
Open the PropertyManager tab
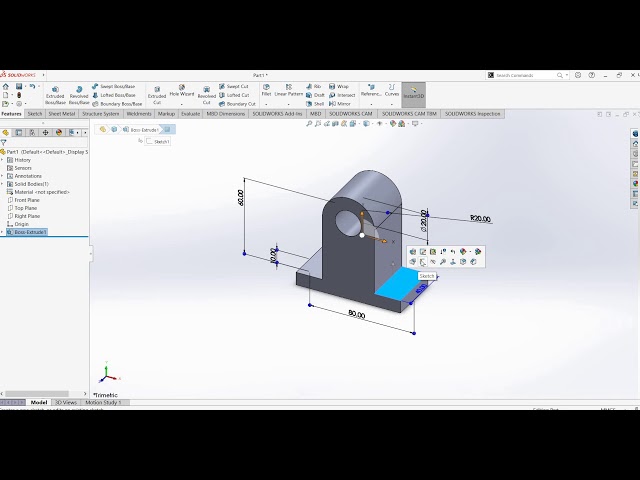[x=19, y=133]
